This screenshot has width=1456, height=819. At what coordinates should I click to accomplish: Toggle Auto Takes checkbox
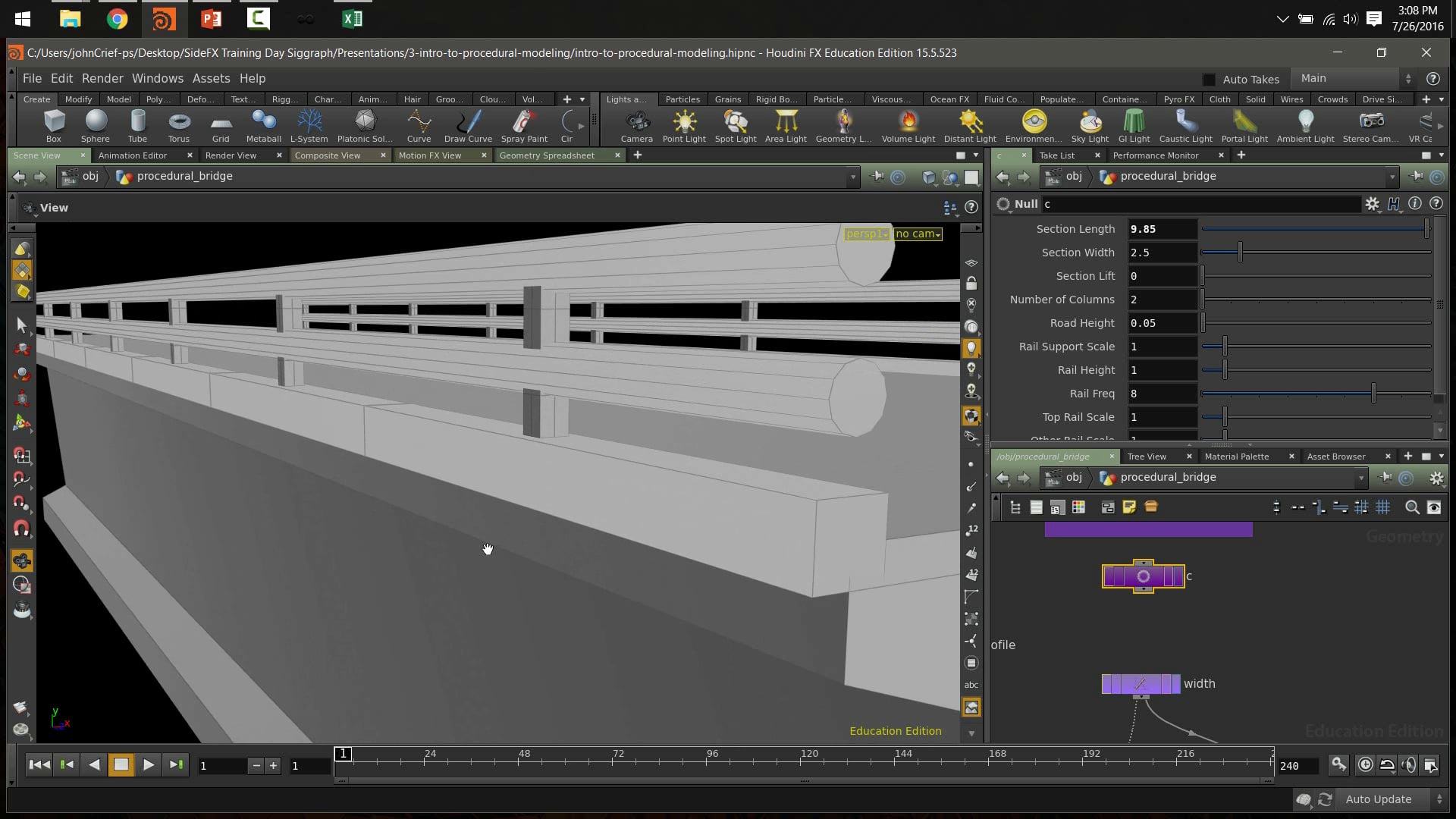coord(1209,79)
